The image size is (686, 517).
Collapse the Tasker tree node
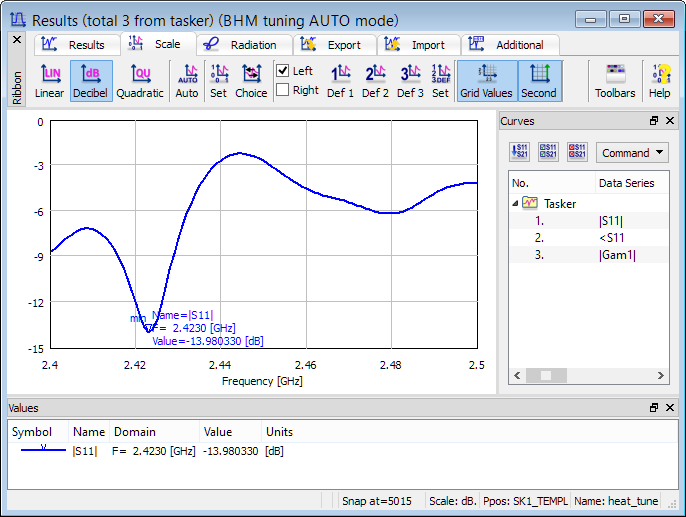coord(516,203)
